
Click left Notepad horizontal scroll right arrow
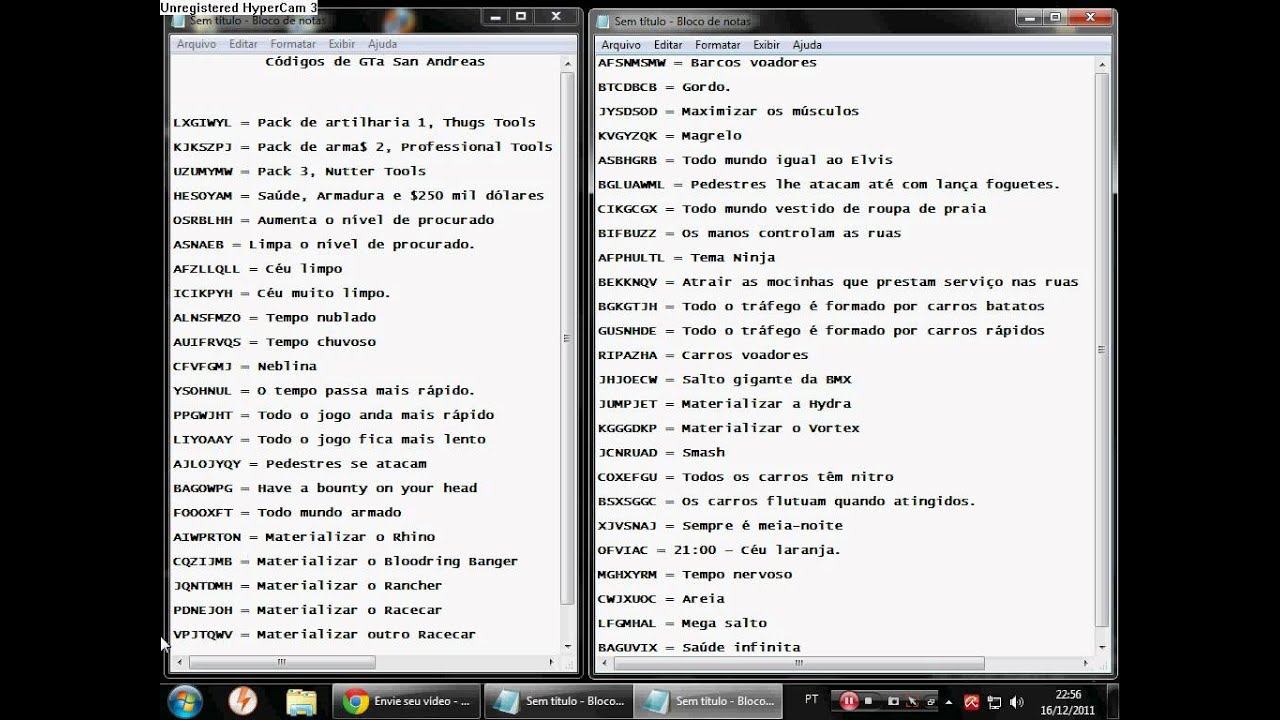click(551, 662)
